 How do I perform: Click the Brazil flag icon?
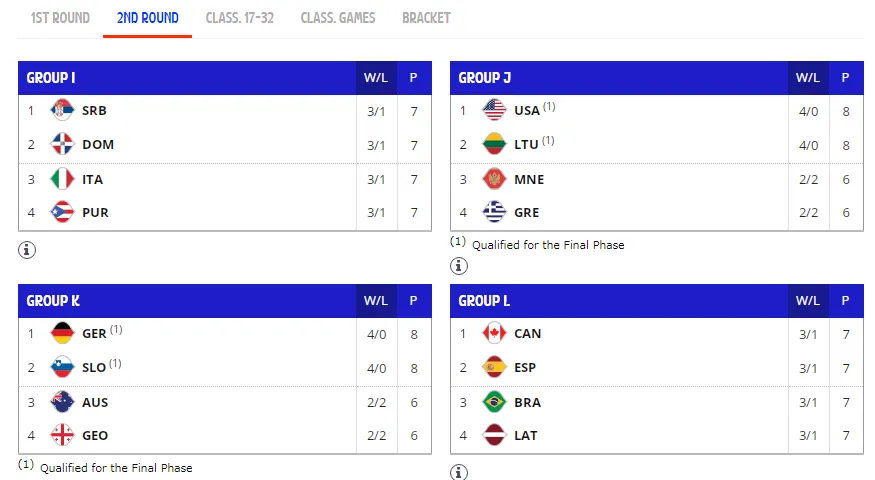coord(494,402)
